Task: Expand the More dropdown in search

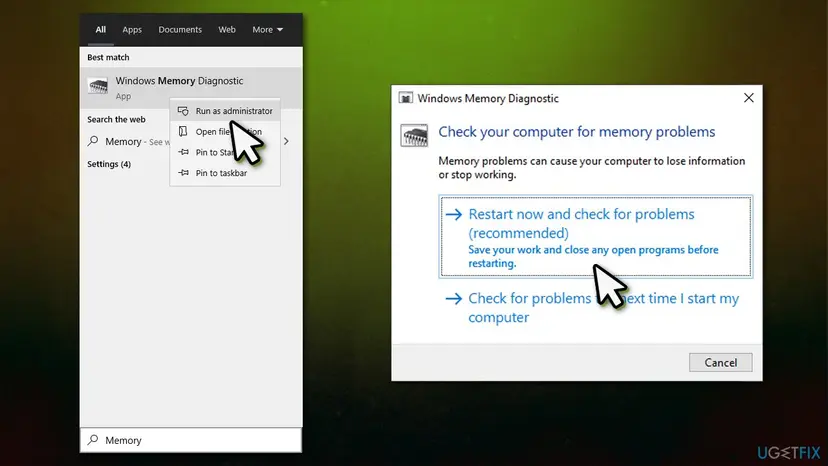Action: click(268, 30)
